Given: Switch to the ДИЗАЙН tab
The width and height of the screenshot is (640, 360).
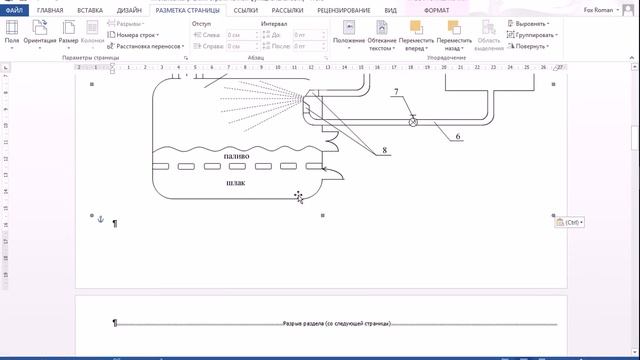Looking at the screenshot, I should (x=129, y=10).
